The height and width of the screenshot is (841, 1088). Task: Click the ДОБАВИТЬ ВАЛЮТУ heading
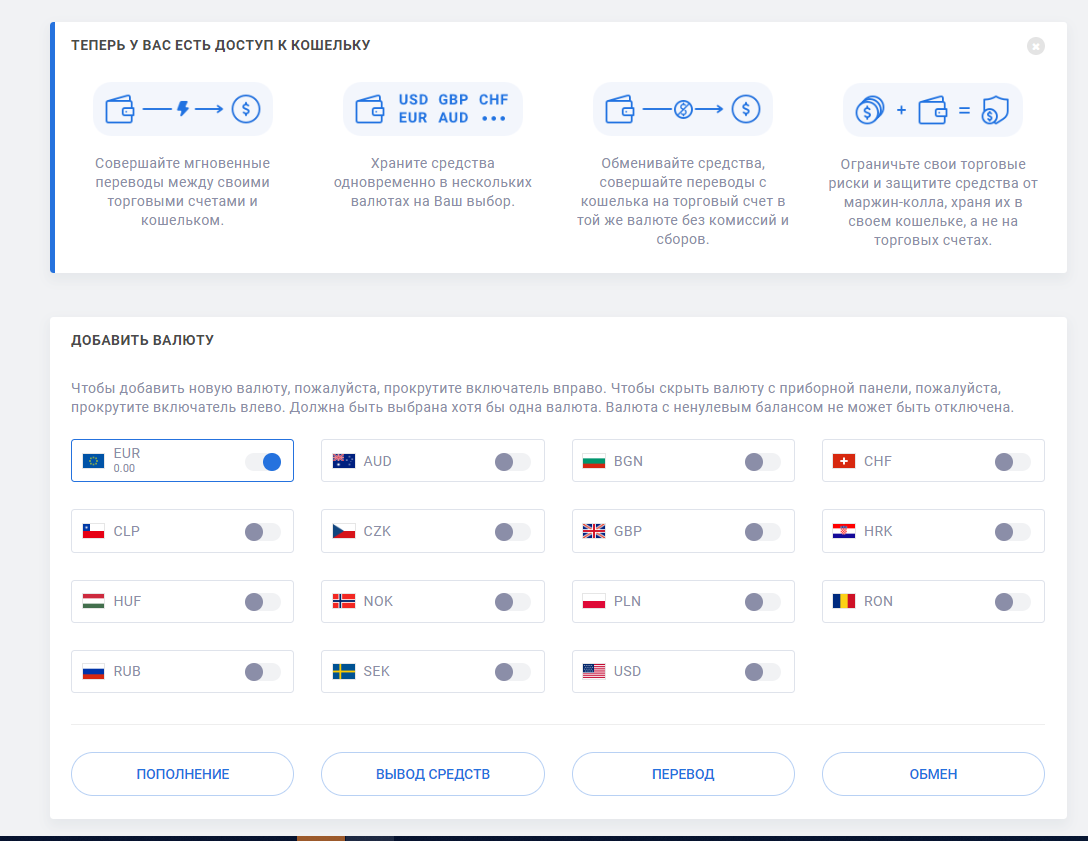[x=142, y=340]
